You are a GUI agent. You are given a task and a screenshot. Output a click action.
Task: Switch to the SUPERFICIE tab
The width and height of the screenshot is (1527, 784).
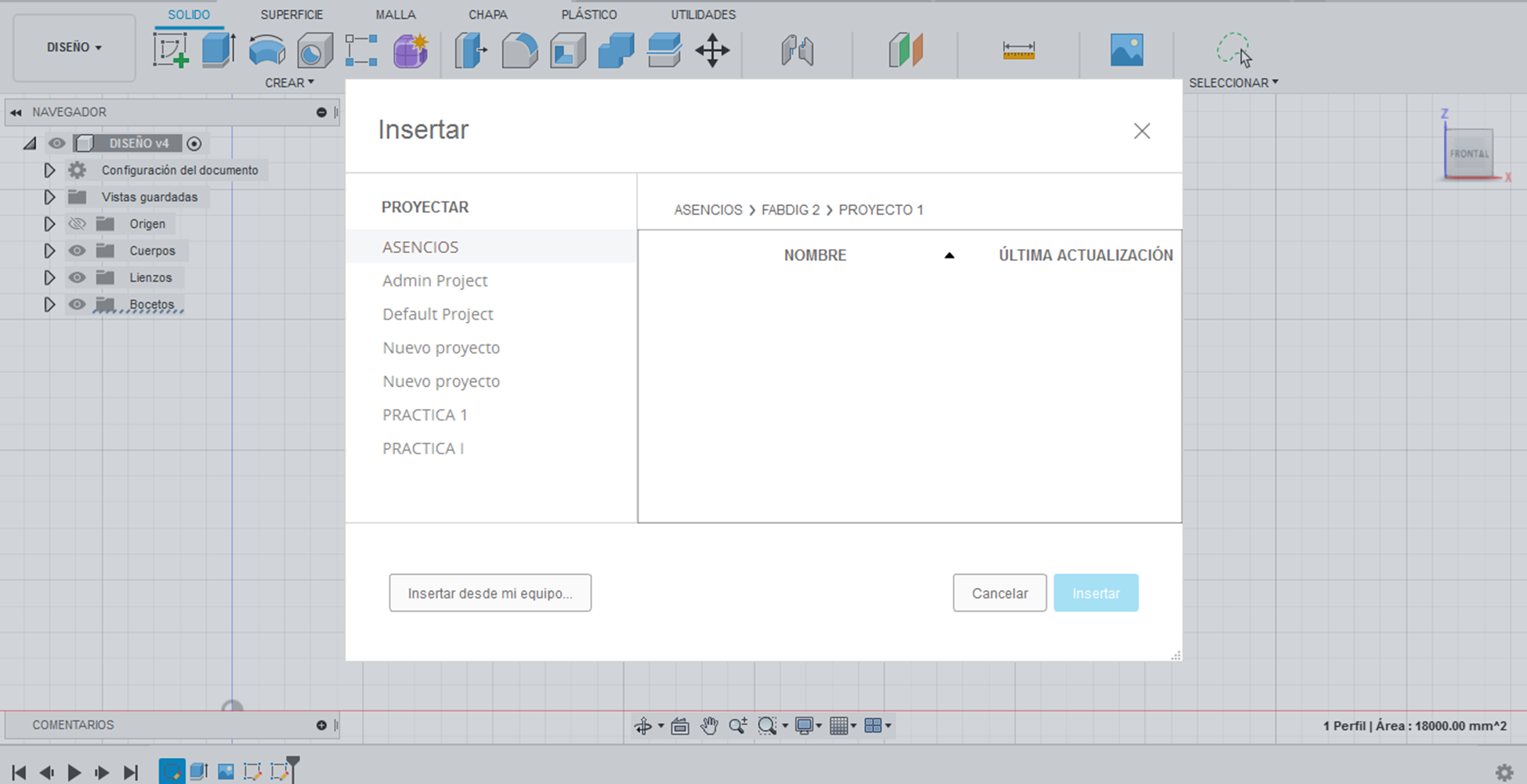(291, 15)
